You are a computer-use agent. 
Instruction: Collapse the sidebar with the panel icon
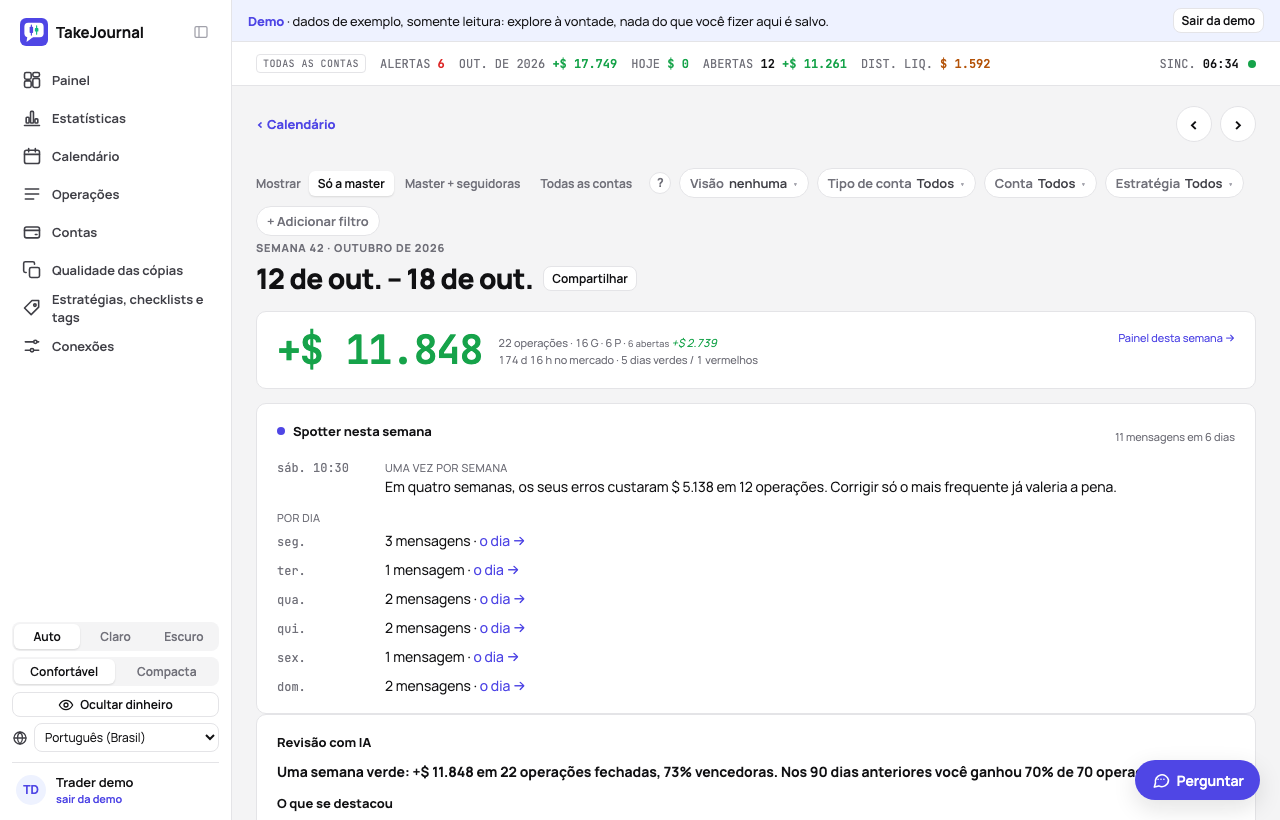(x=201, y=32)
